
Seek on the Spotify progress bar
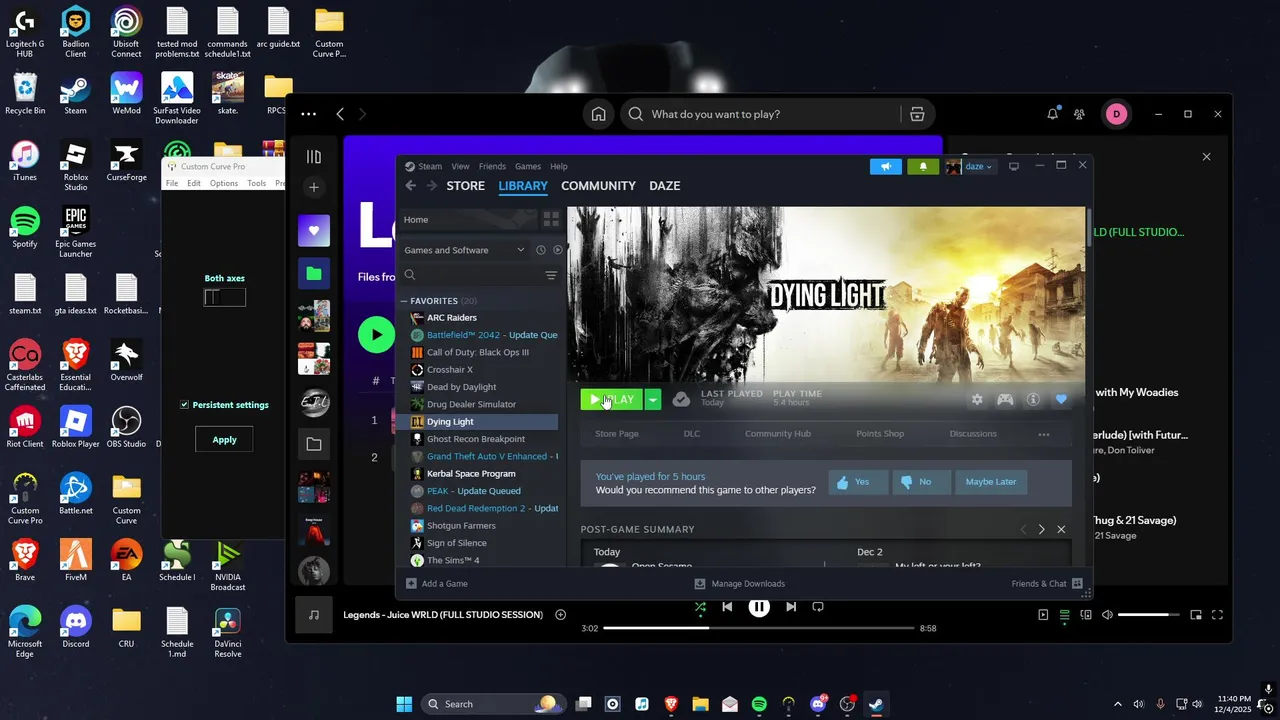[759, 628]
